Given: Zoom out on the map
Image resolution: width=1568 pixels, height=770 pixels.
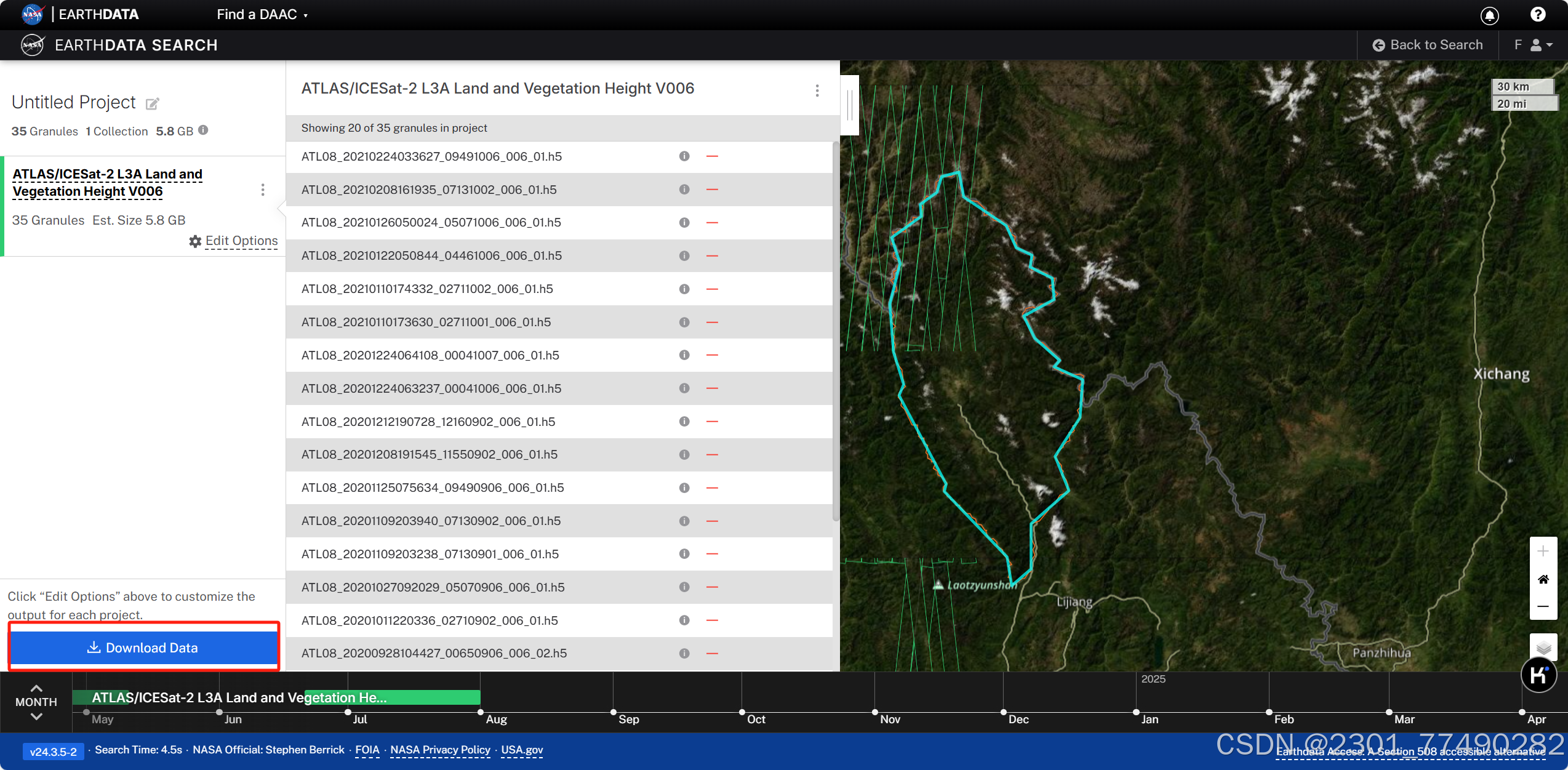Looking at the screenshot, I should tap(1543, 606).
